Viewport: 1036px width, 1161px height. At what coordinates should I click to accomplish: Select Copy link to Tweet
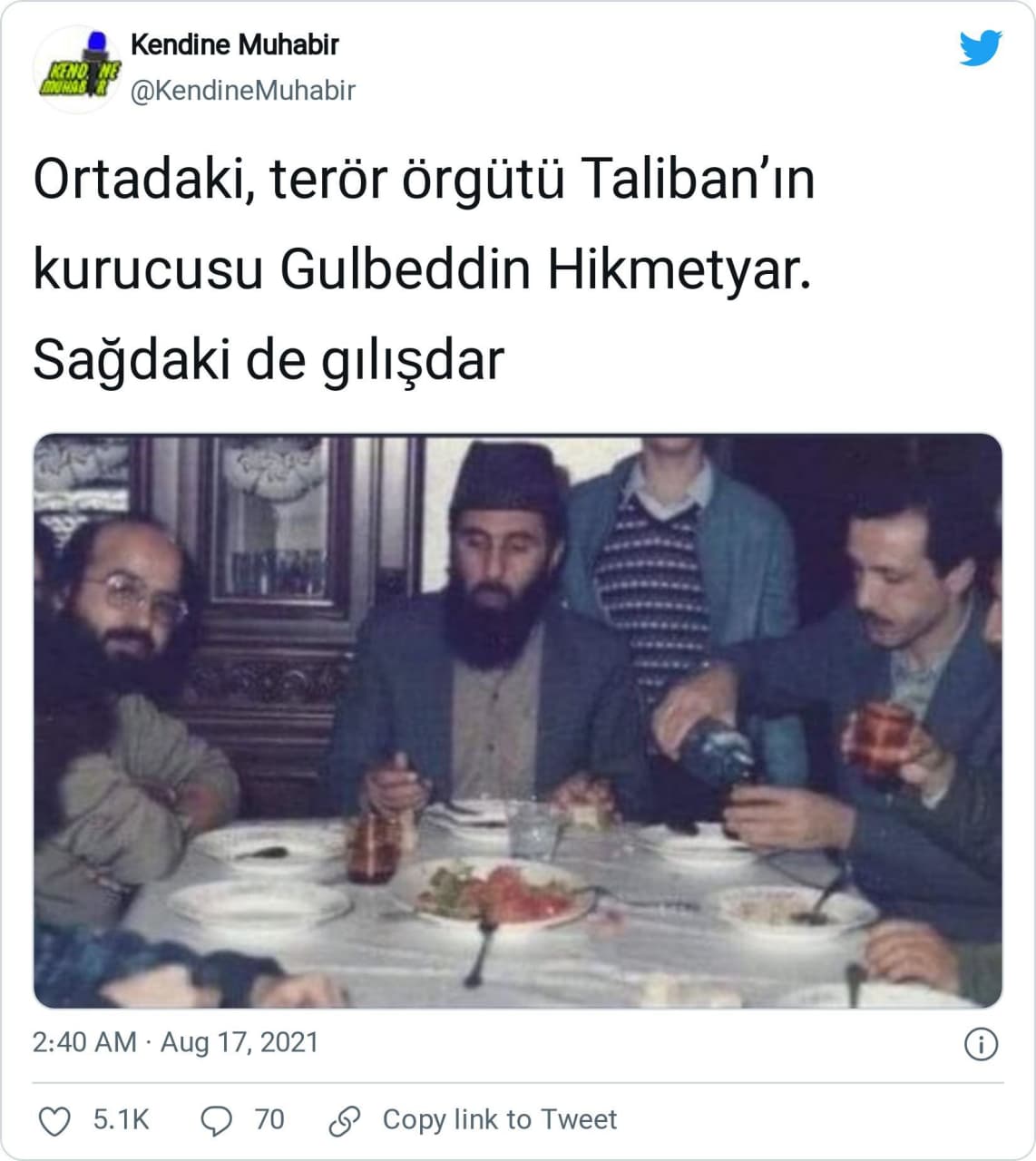(500, 1120)
